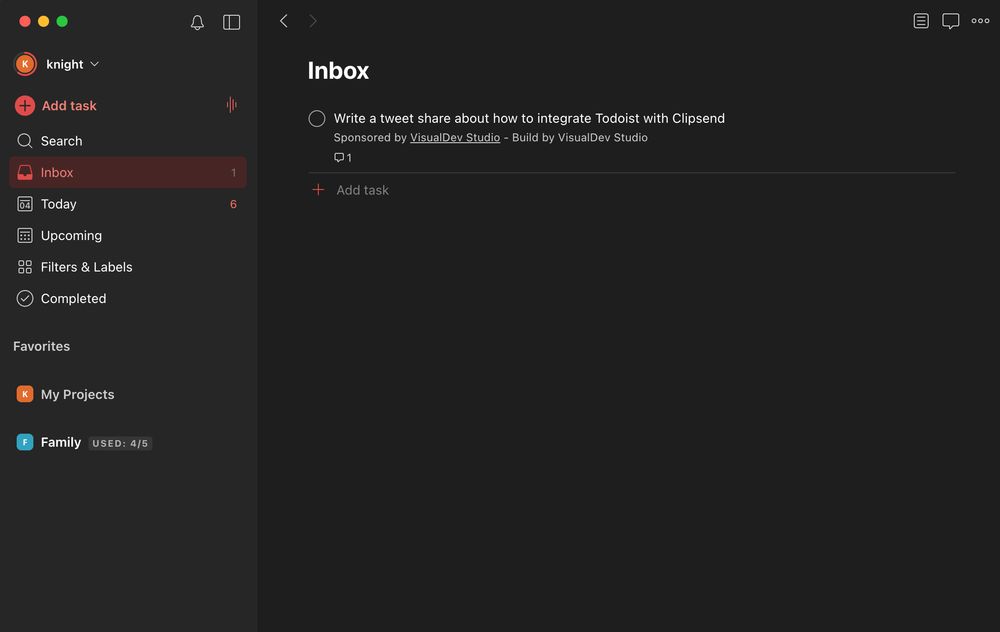Go forward with right arrow
Screen dimensions: 1000x632
coord(312,21)
